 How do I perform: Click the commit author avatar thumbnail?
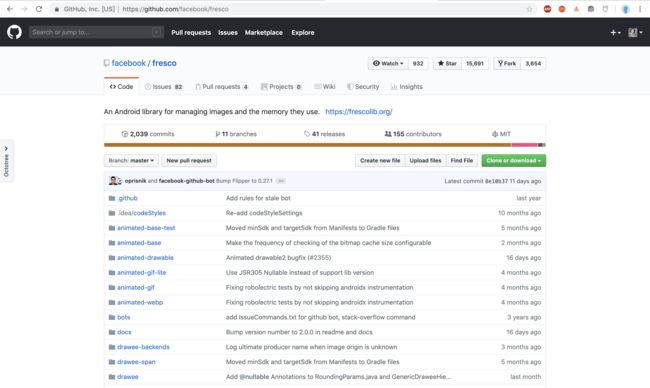(x=113, y=181)
